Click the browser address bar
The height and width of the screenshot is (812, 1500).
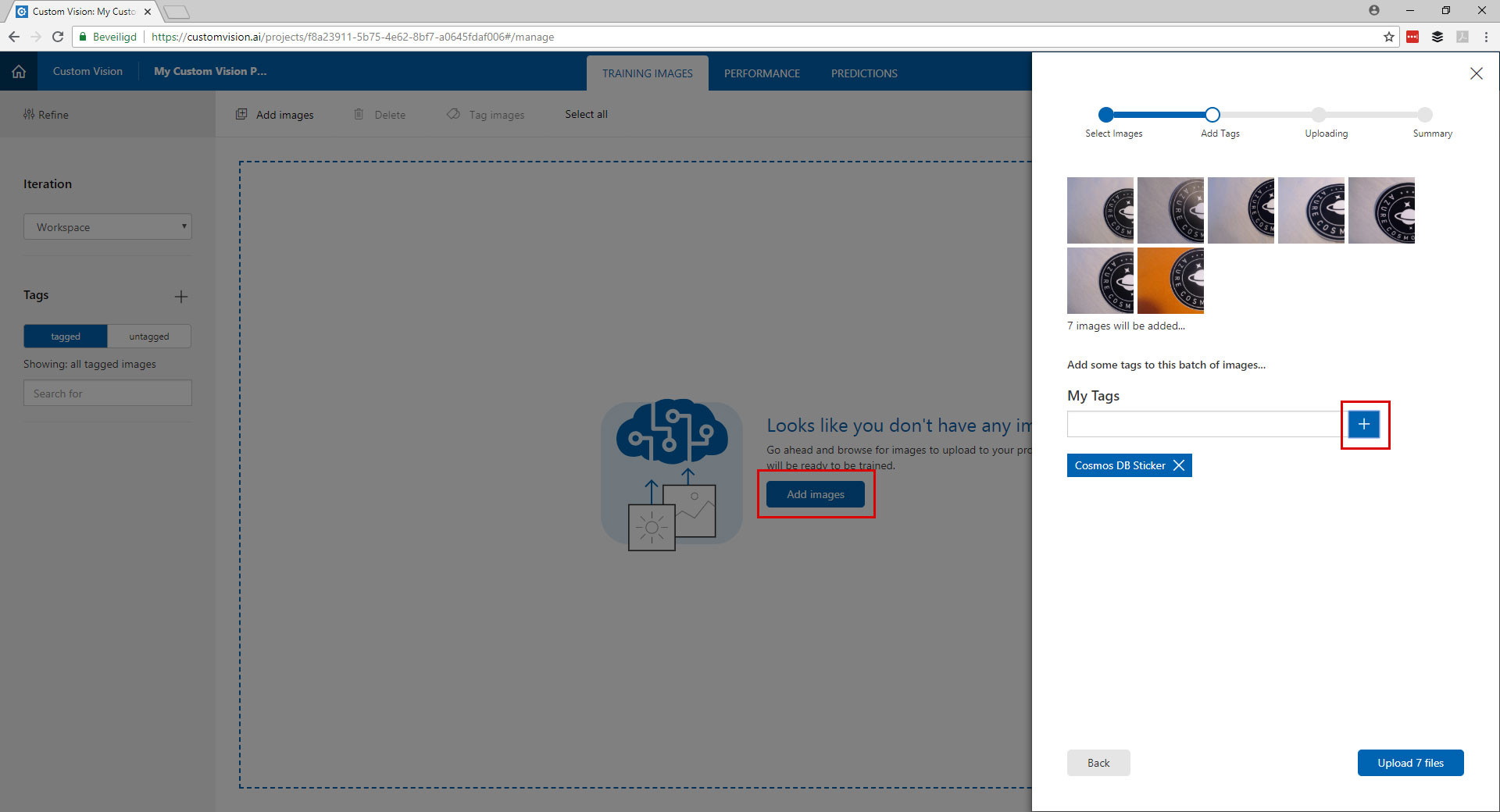click(x=734, y=37)
